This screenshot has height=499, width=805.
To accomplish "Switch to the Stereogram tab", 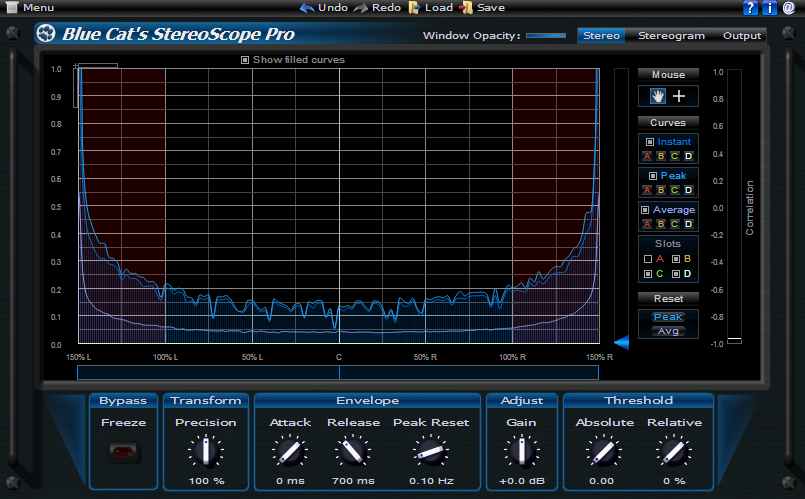I will pyautogui.click(x=671, y=36).
